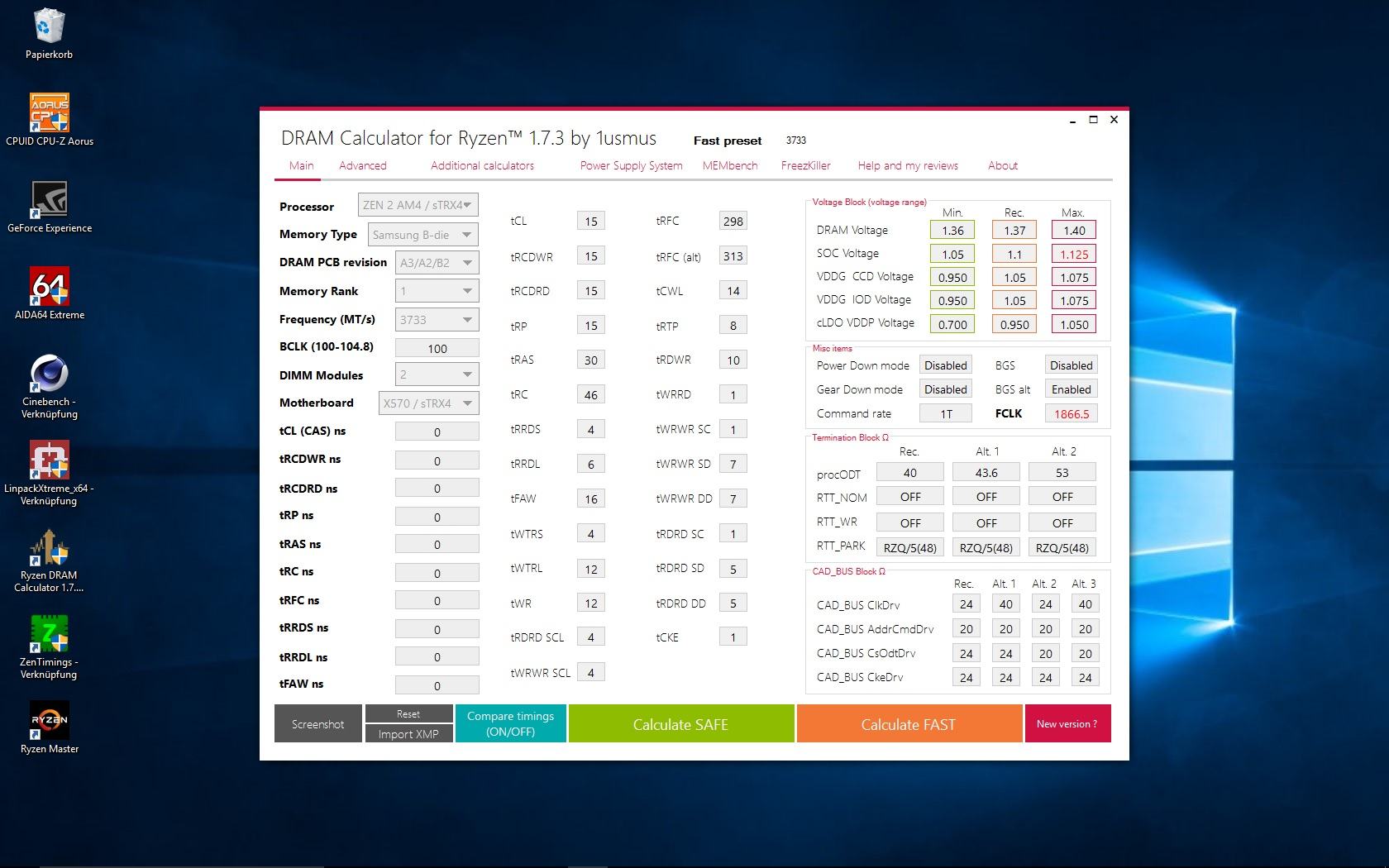1389x868 pixels.
Task: Click the tRDRD SD value 5
Action: [733, 568]
